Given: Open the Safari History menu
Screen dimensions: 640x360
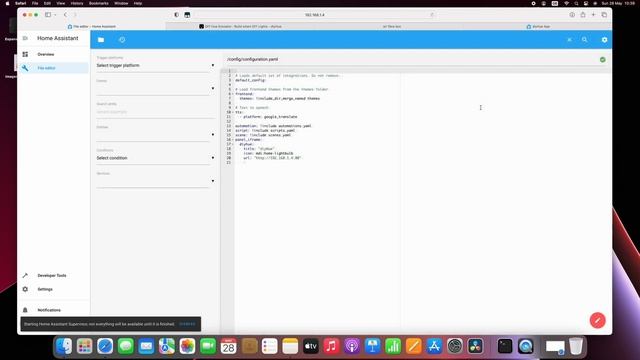Looking at the screenshot, I should tap(77, 3).
